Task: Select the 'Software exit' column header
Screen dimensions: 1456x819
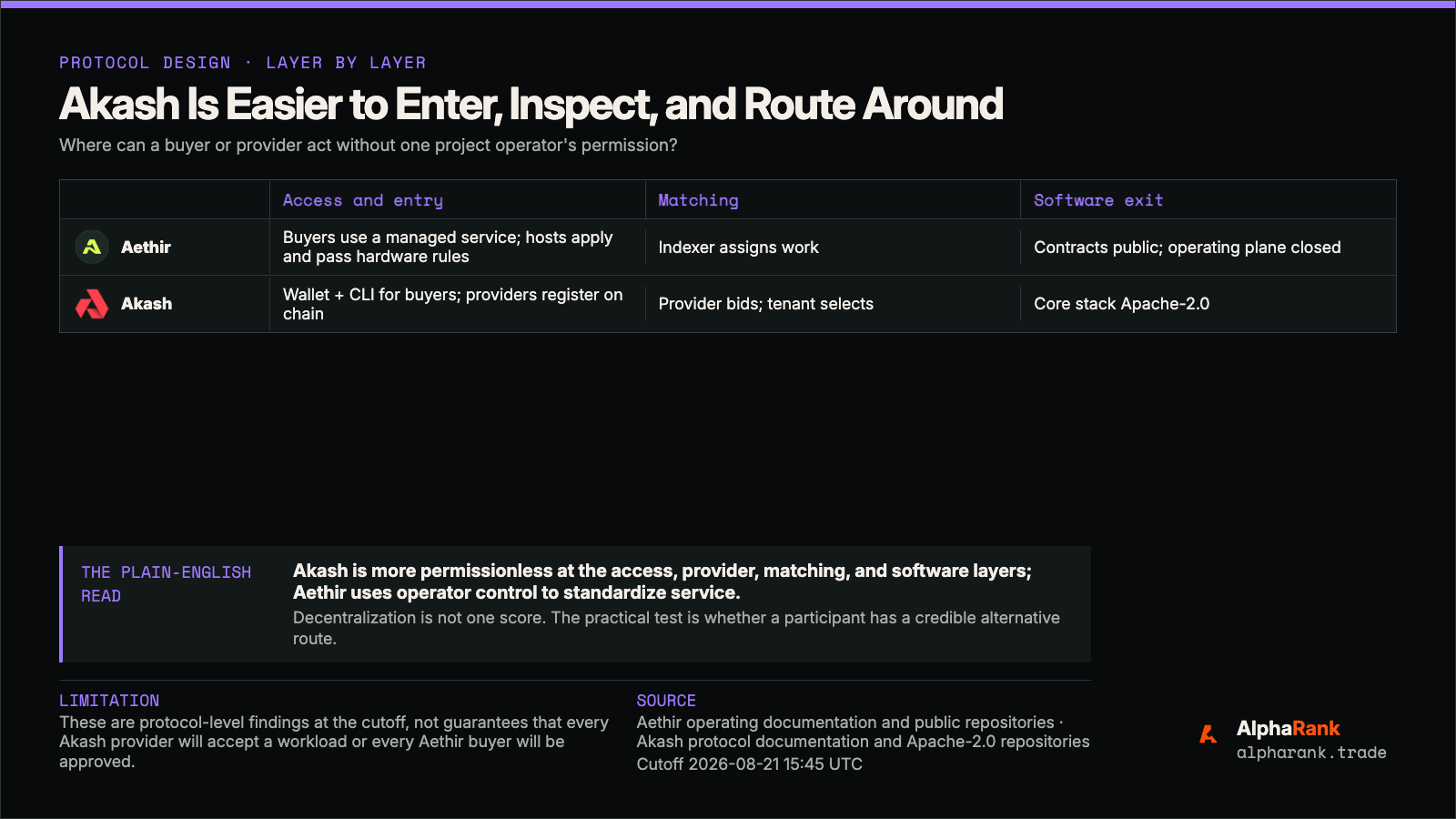Action: coord(1098,200)
